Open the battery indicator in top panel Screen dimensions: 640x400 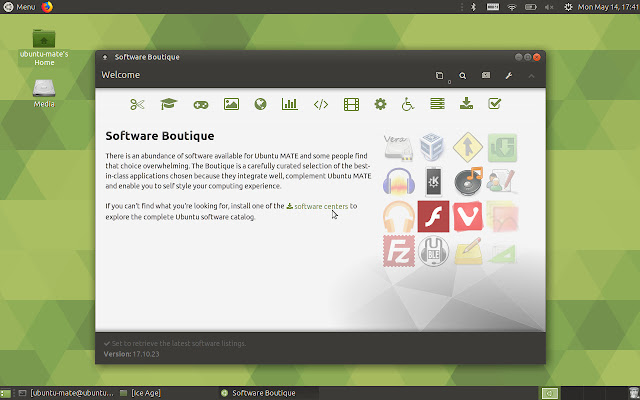(x=530, y=7)
